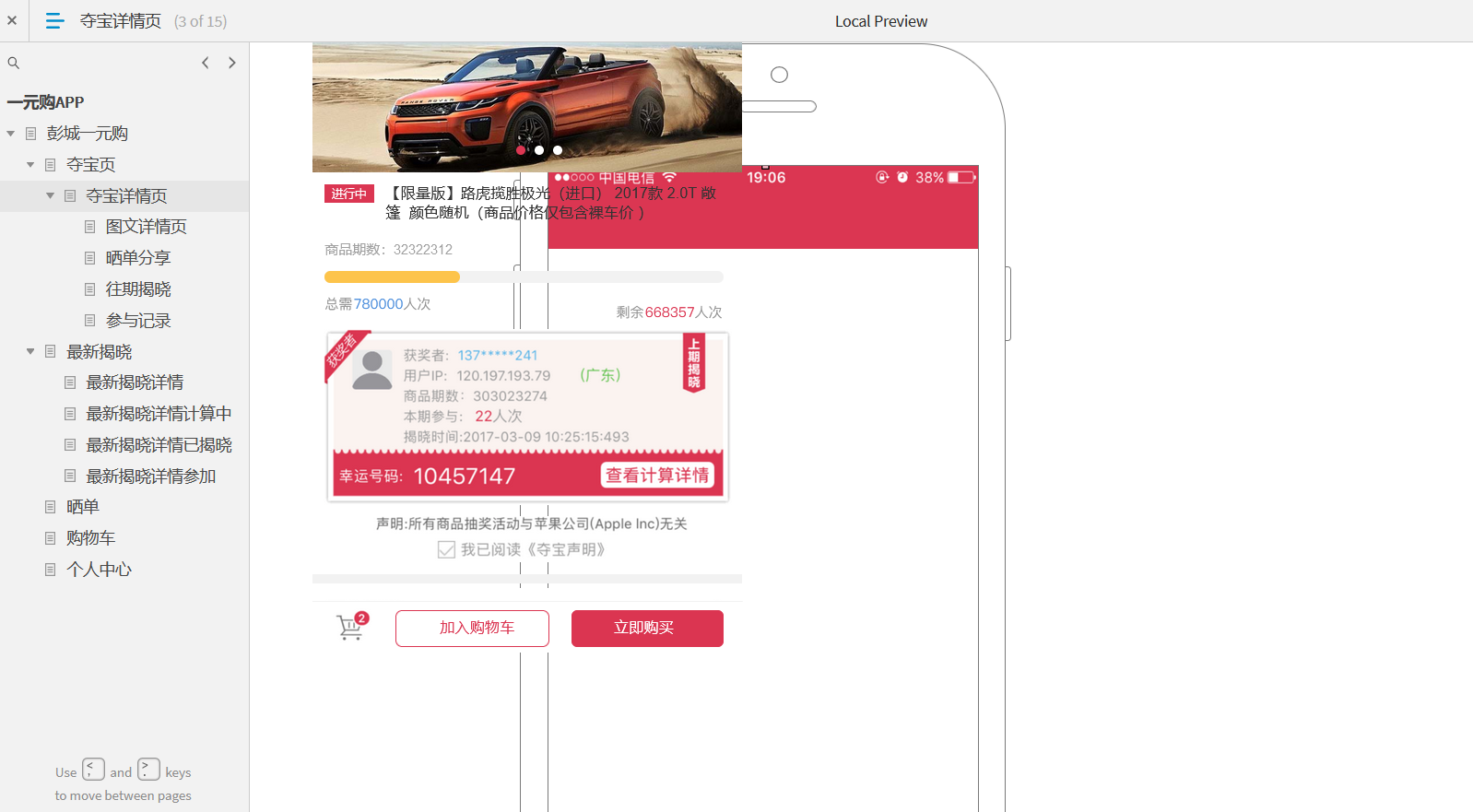Toggle the sitemap hamburger menu icon
This screenshot has height=812, width=1473.
(54, 20)
